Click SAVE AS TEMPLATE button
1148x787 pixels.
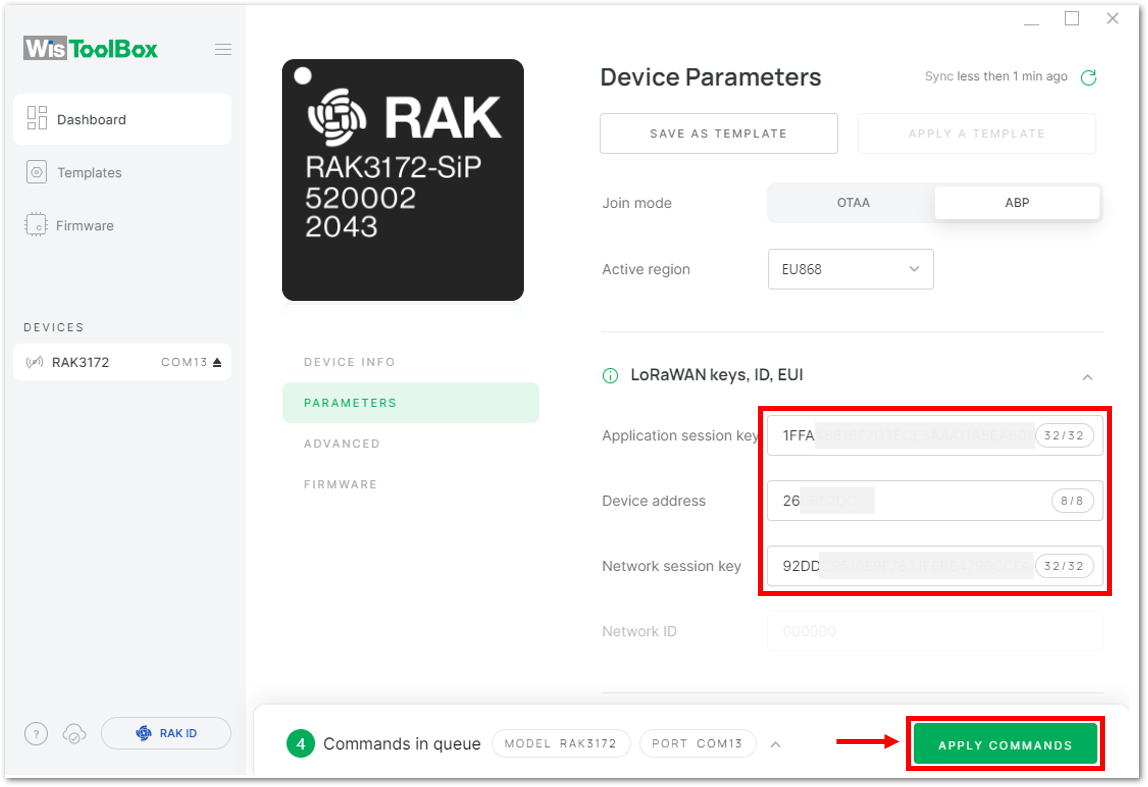[718, 133]
